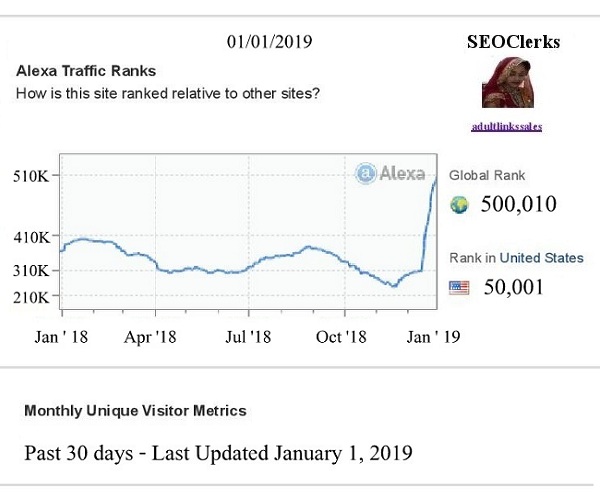Click the Last Updated January 1, 2019 text

[x=290, y=452]
